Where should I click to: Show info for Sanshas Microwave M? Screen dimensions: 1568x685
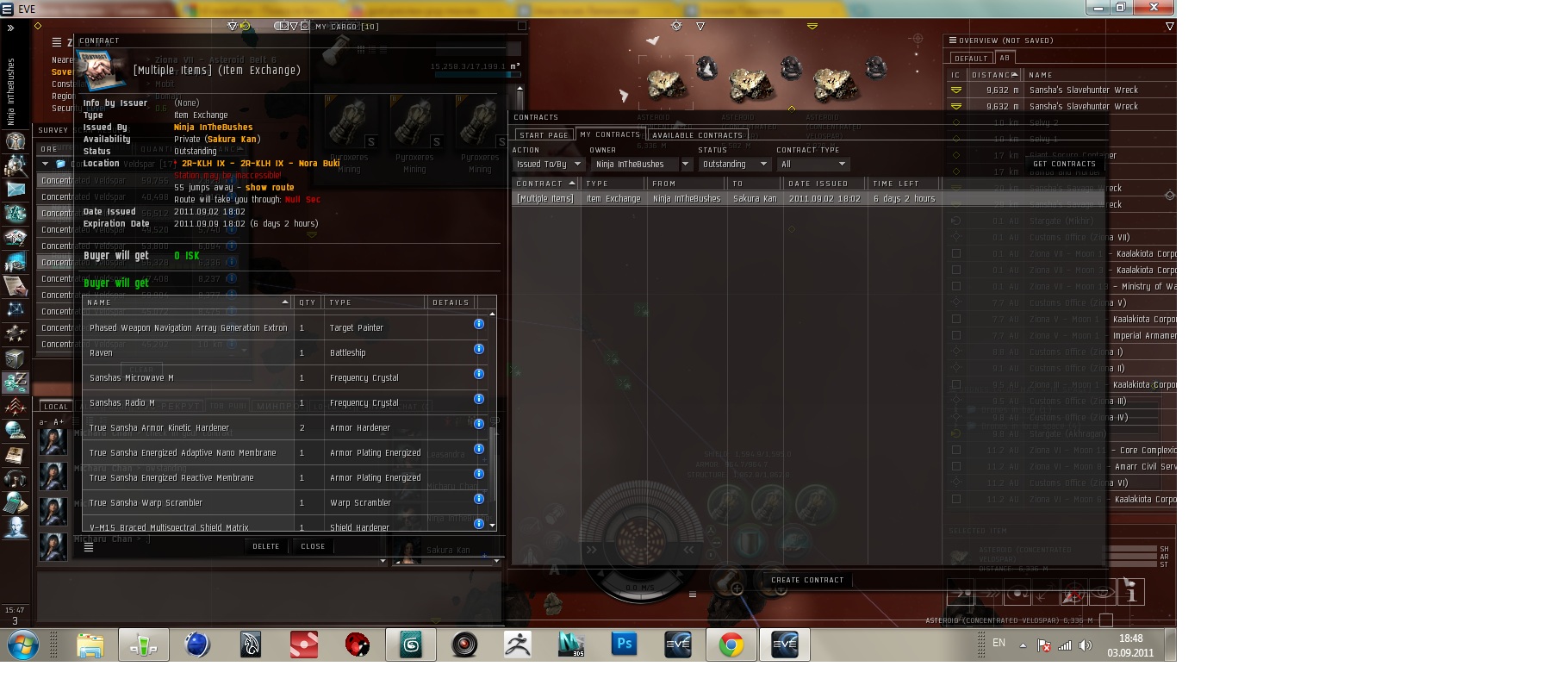pyautogui.click(x=479, y=374)
